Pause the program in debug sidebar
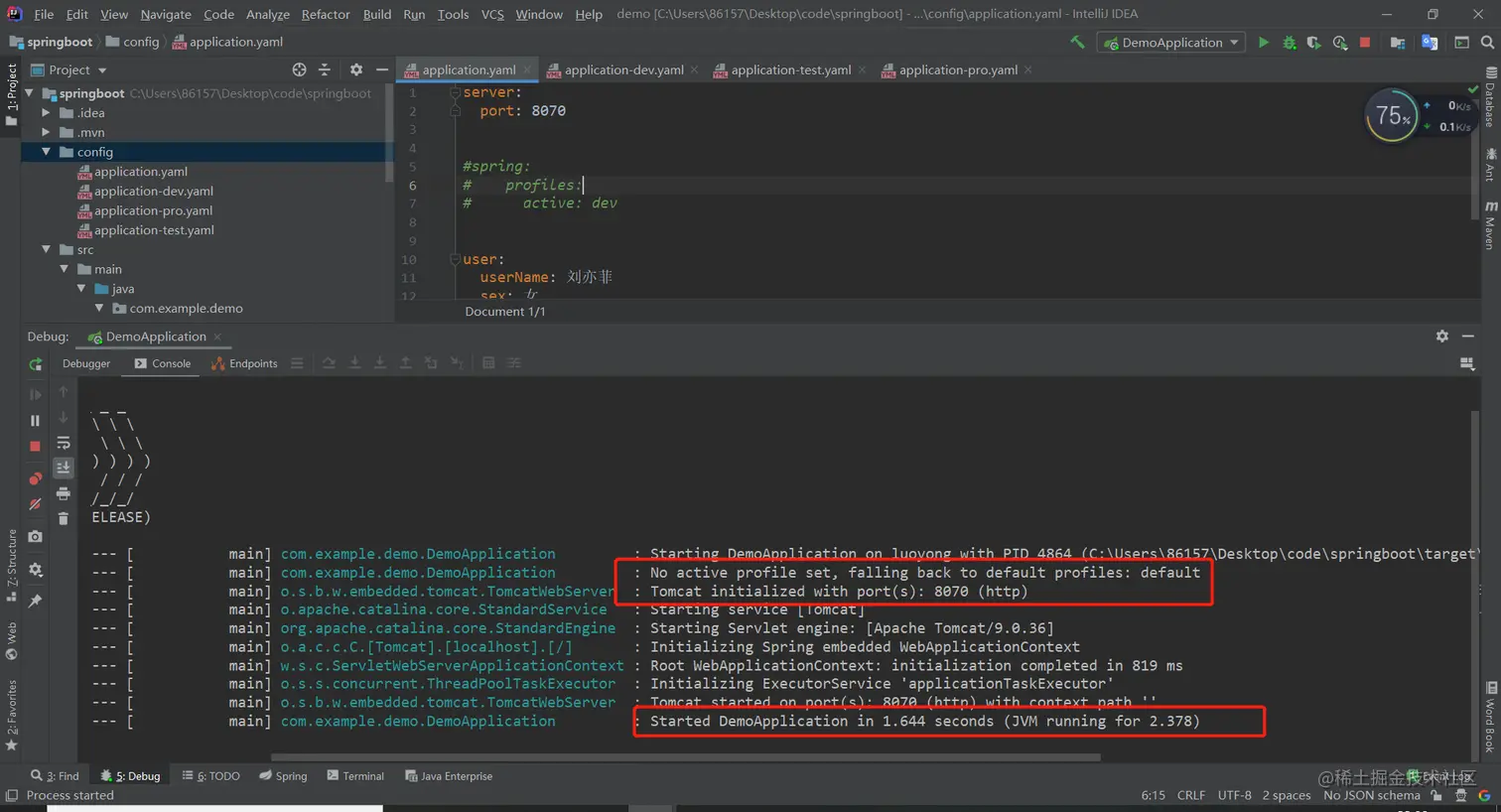The width and height of the screenshot is (1501, 812). pyautogui.click(x=35, y=421)
